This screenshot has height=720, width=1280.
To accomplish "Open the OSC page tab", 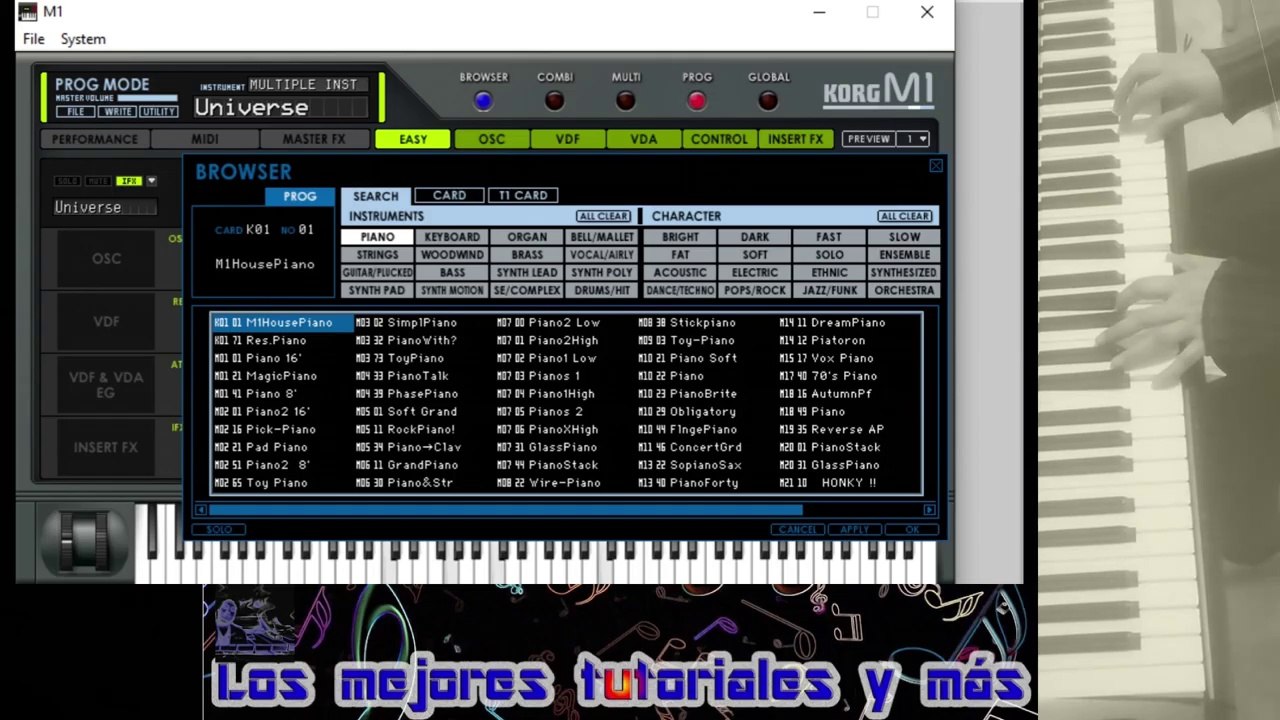I will (x=491, y=139).
